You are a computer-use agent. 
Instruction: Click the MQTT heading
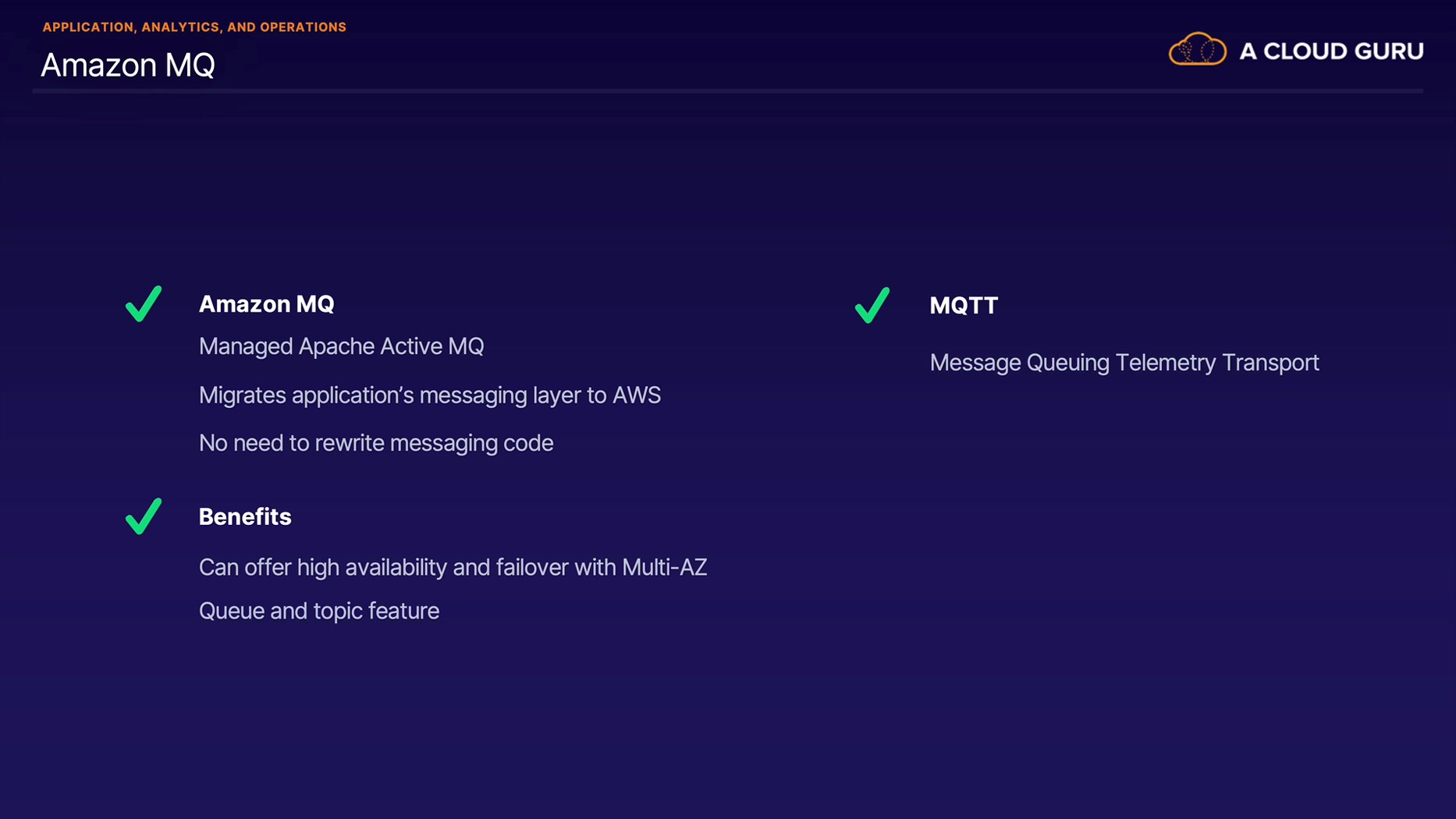tap(964, 306)
